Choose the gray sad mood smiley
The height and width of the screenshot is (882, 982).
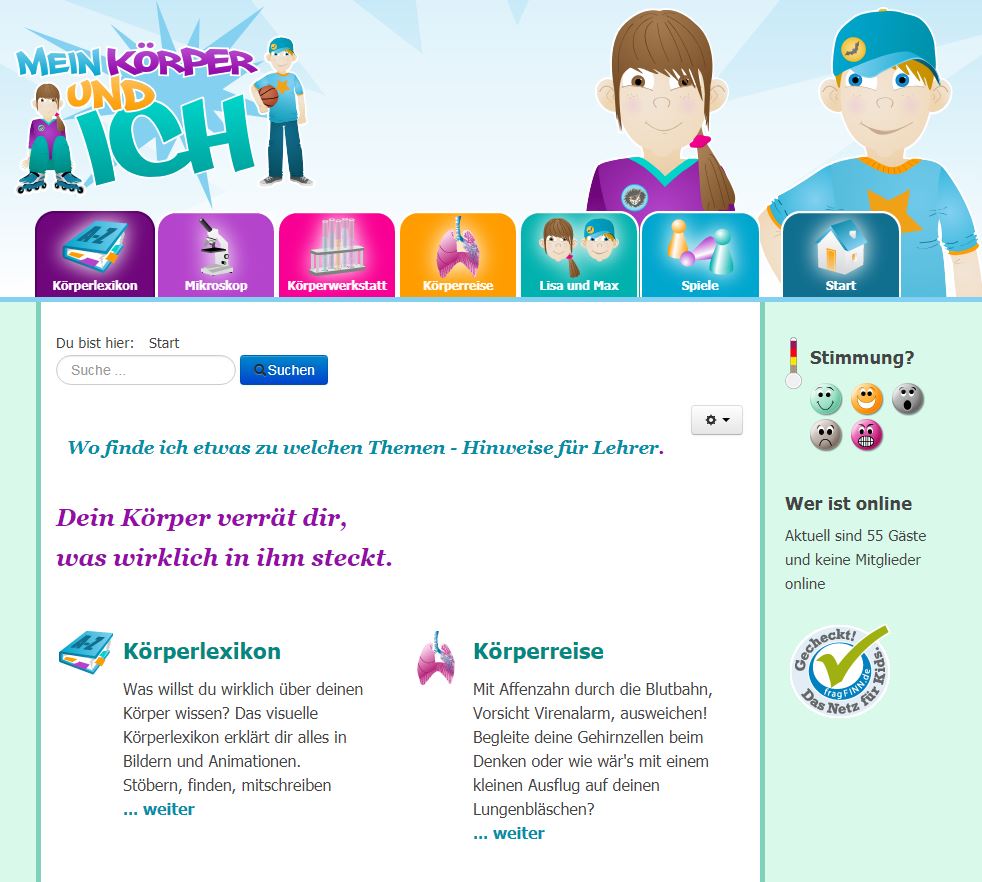coord(826,435)
